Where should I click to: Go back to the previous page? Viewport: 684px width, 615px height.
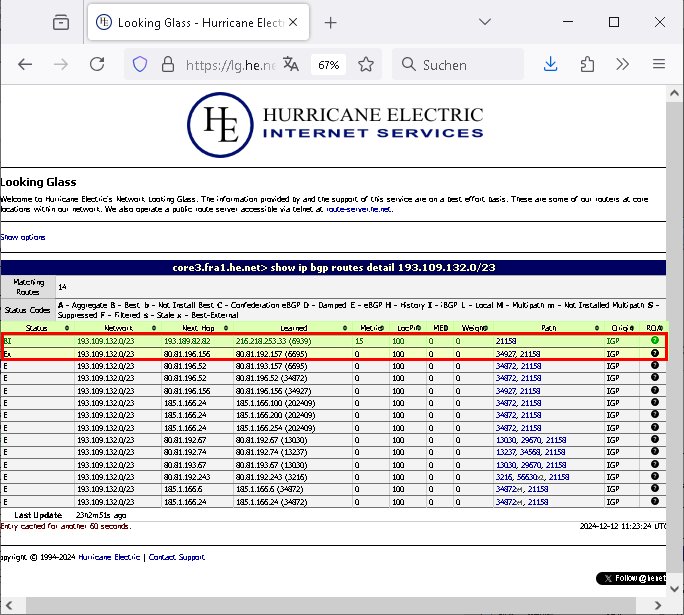tap(25, 64)
